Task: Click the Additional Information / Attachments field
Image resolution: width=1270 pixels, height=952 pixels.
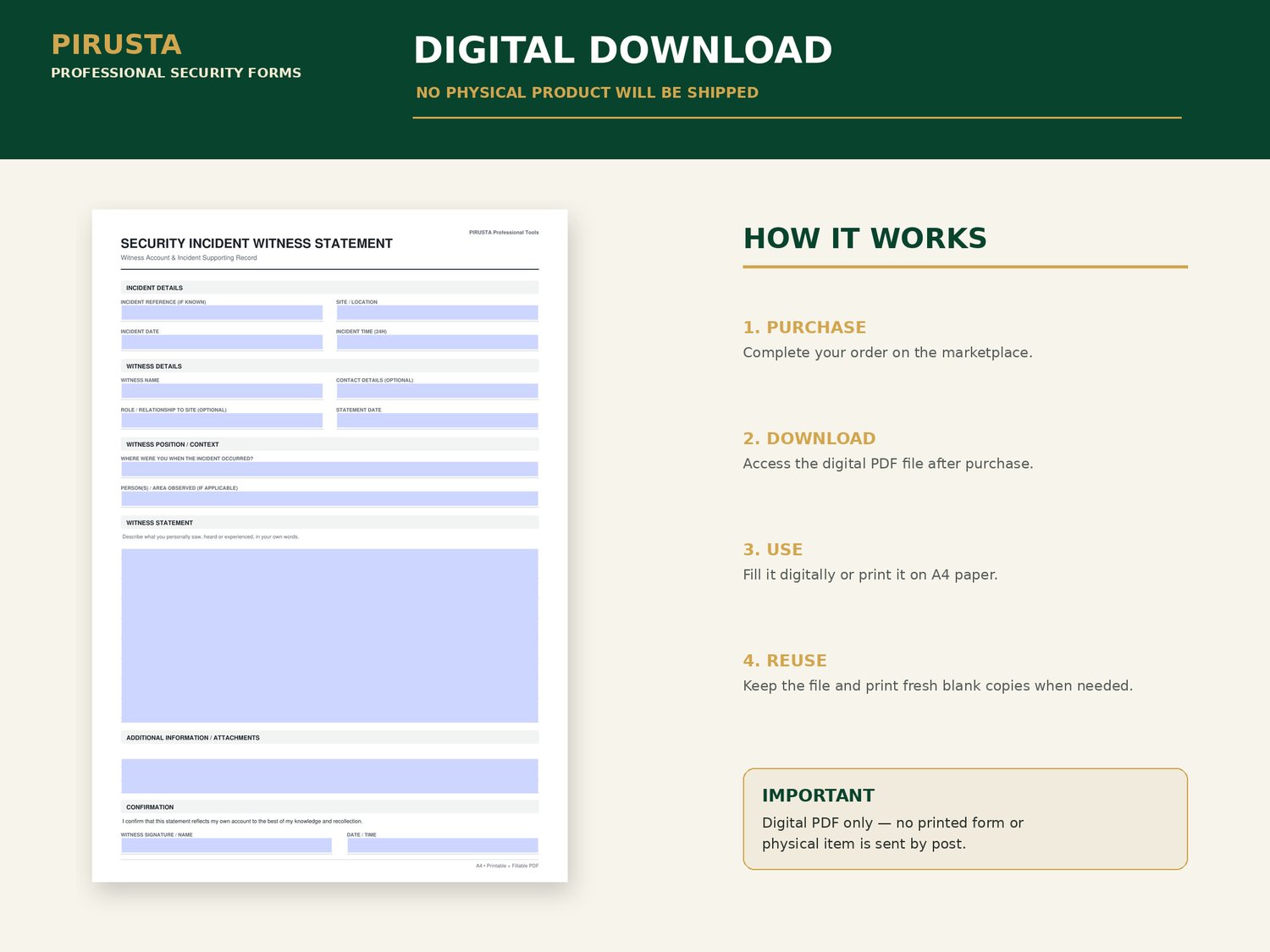Action: click(329, 776)
